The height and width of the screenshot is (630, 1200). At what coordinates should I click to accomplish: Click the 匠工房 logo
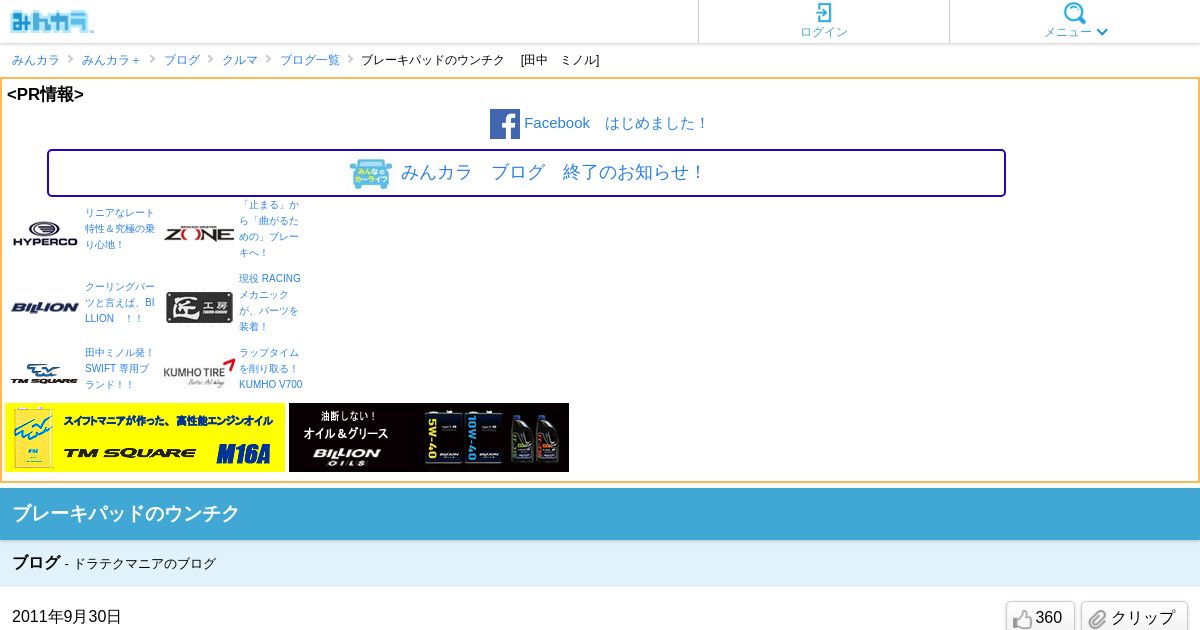(199, 307)
